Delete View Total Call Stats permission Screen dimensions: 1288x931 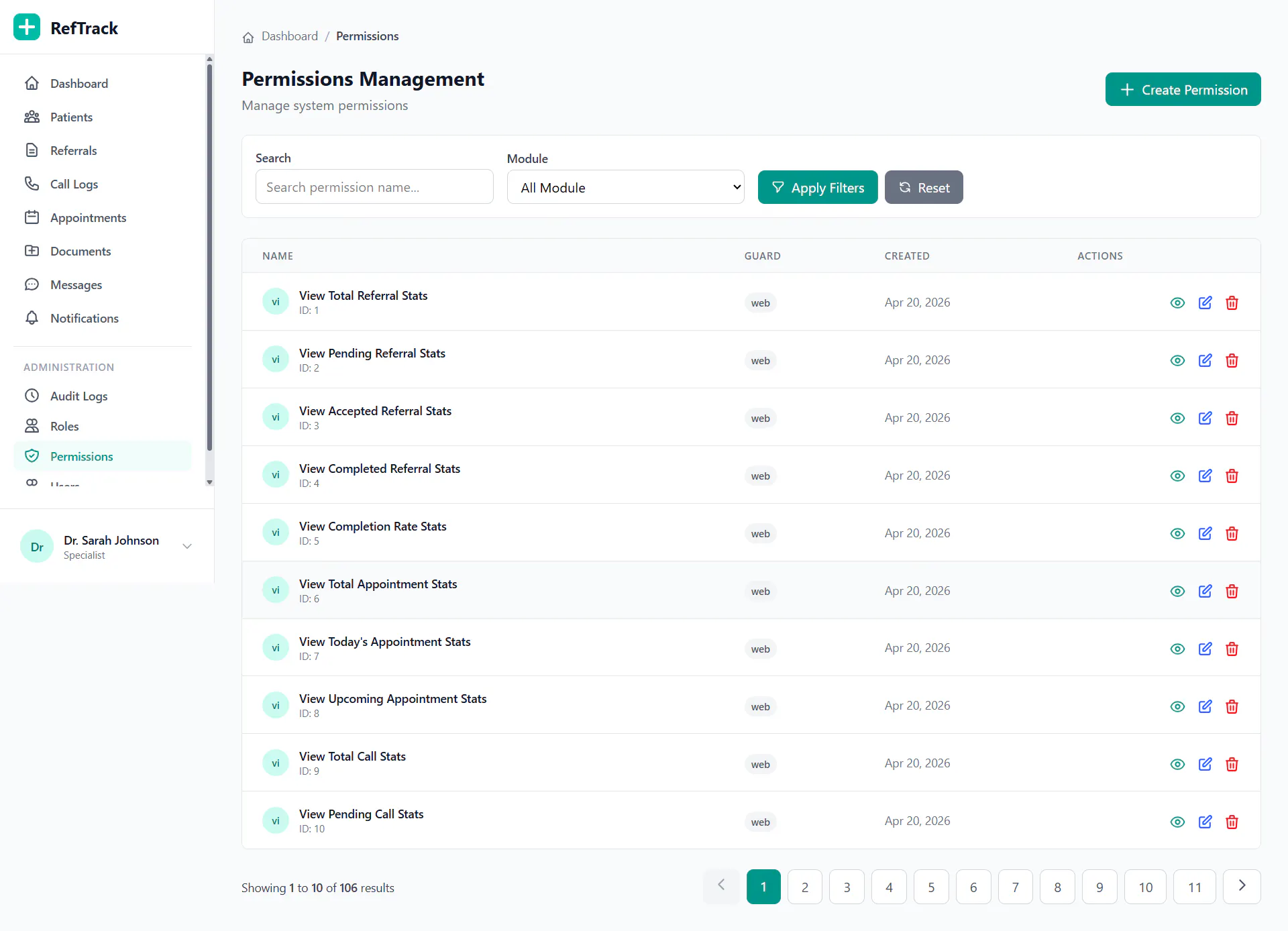(x=1232, y=764)
